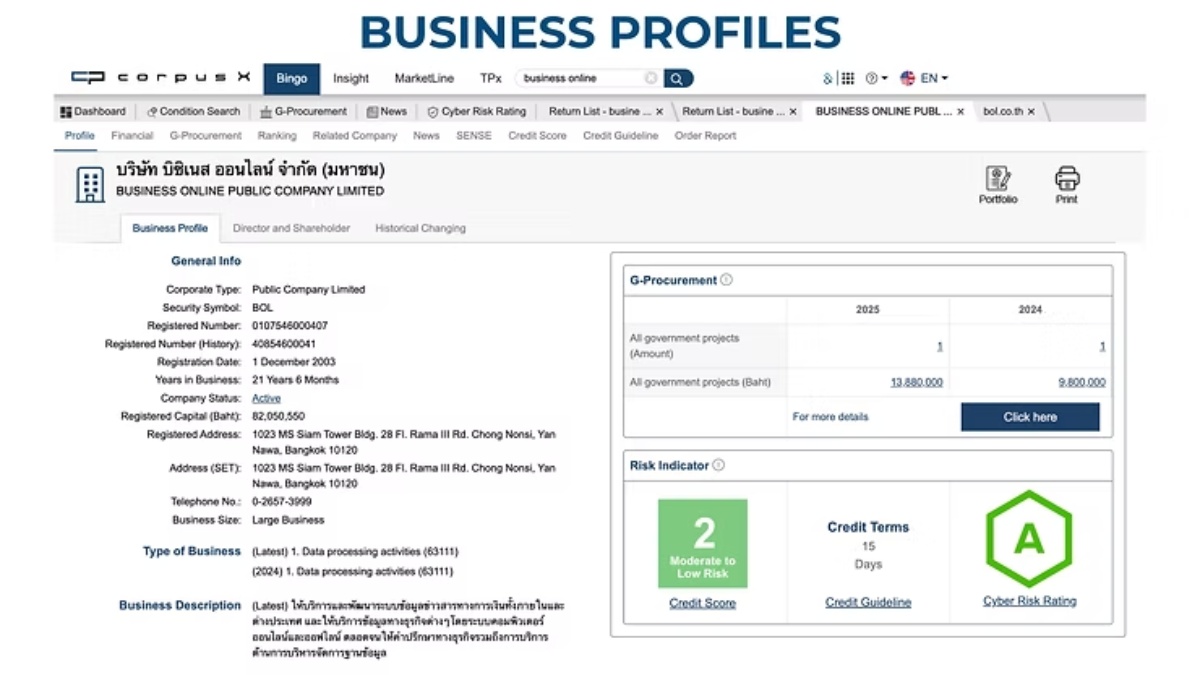Viewport: 1200px width, 675px height.
Task: Open the EN language dropdown
Action: [925, 78]
